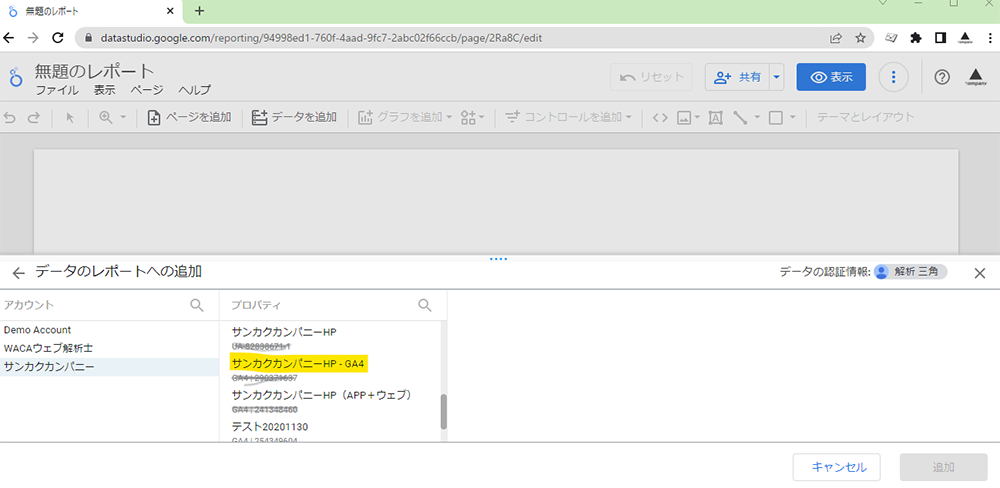Click the bookmark star icon
The height and width of the screenshot is (488, 1000).
[x=860, y=38]
